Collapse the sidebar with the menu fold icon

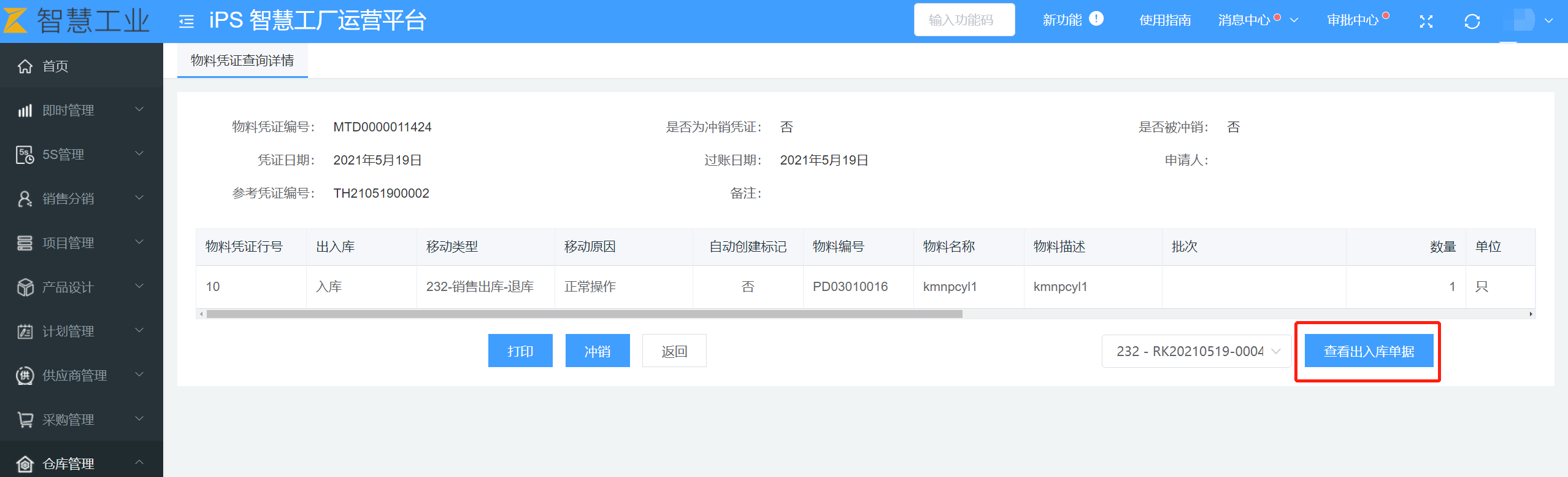coord(186,22)
